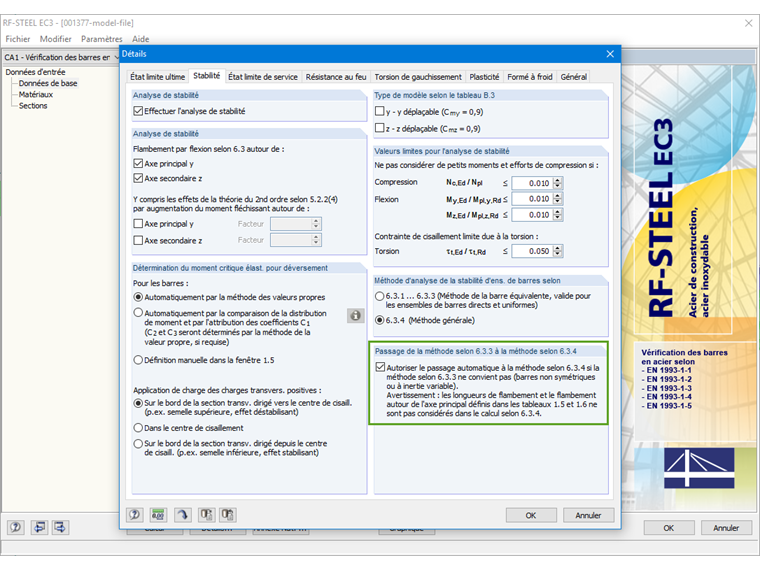
Task: Select load on edge away from shear centre
Action: click(138, 443)
